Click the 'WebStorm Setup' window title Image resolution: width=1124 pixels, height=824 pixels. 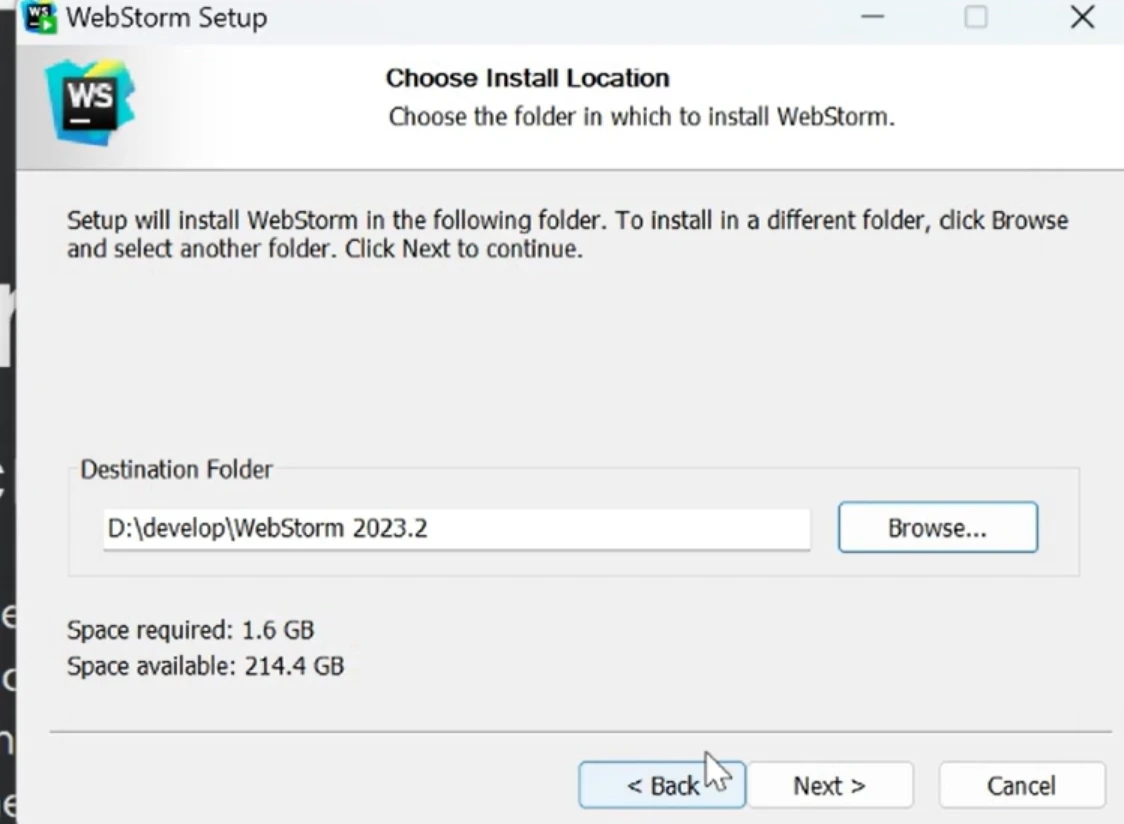pos(166,17)
